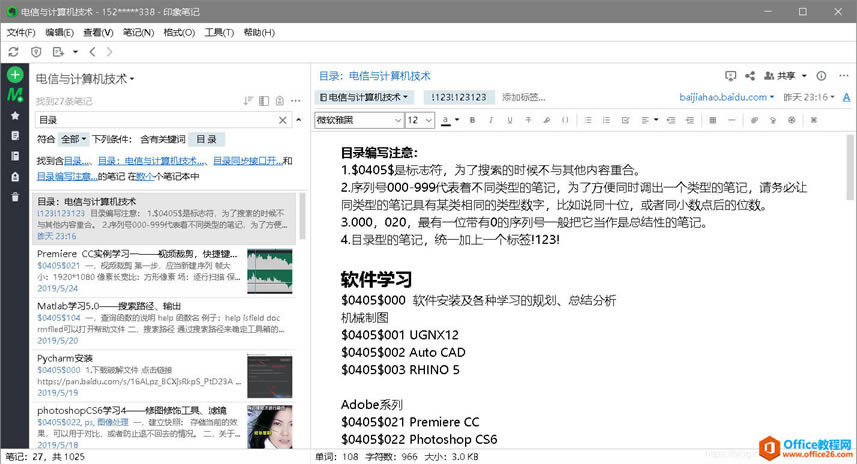Click the sync icon in the top toolbar
The width and height of the screenshot is (857, 464).
tap(14, 52)
